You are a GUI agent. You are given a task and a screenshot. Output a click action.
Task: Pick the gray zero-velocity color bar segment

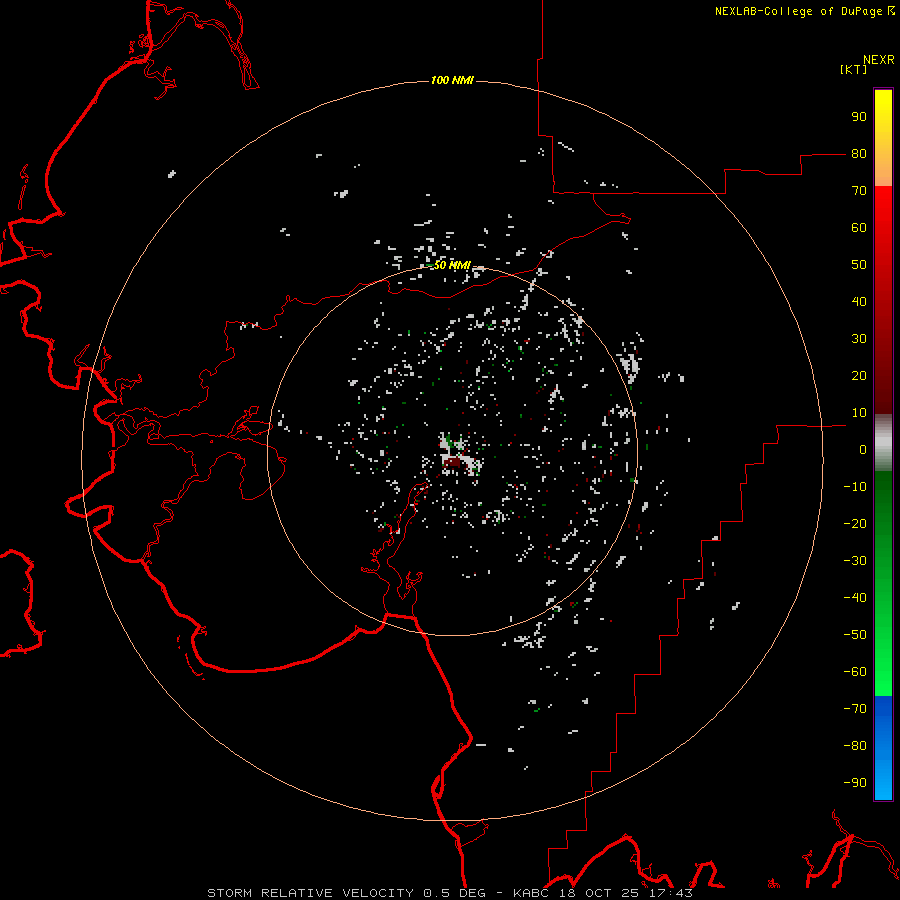[883, 443]
